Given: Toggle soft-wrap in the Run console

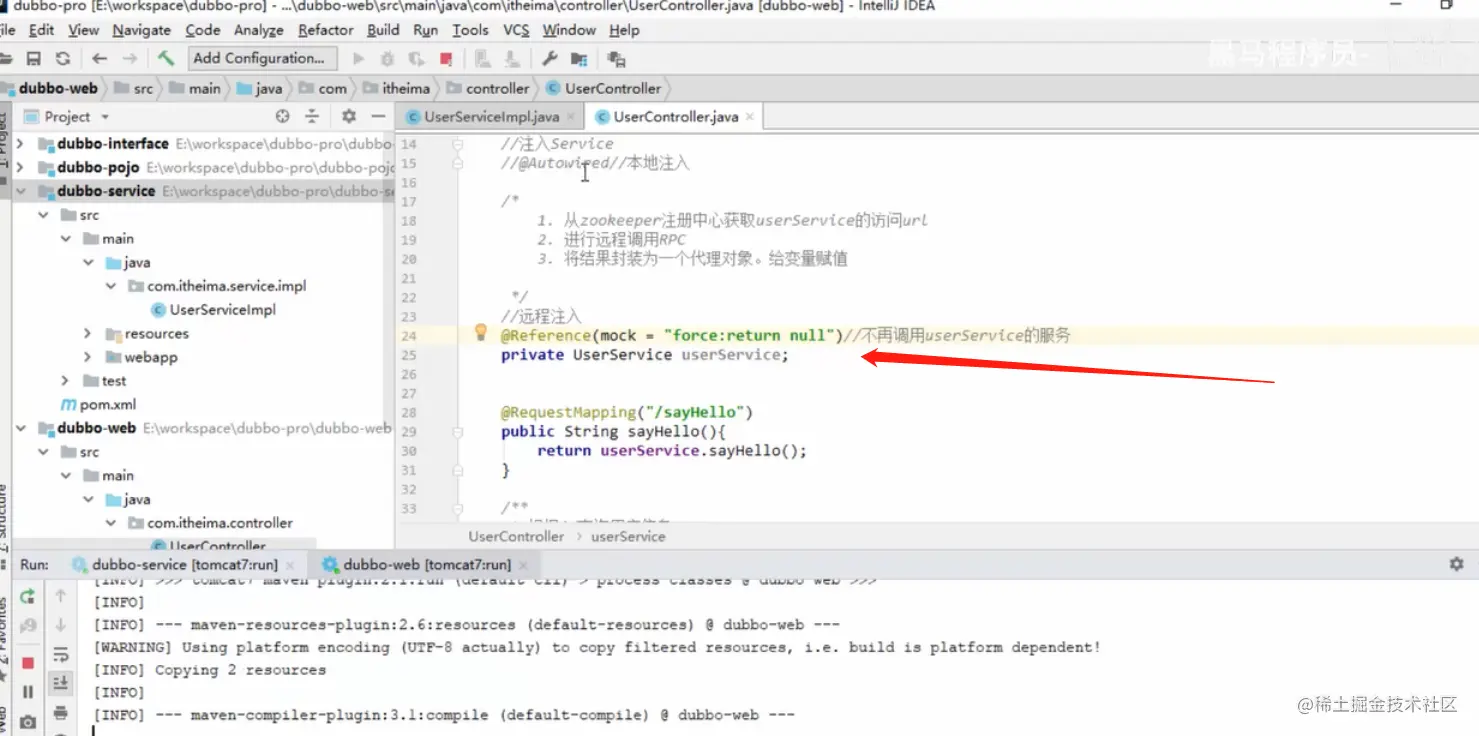Looking at the screenshot, I should pos(61,655).
